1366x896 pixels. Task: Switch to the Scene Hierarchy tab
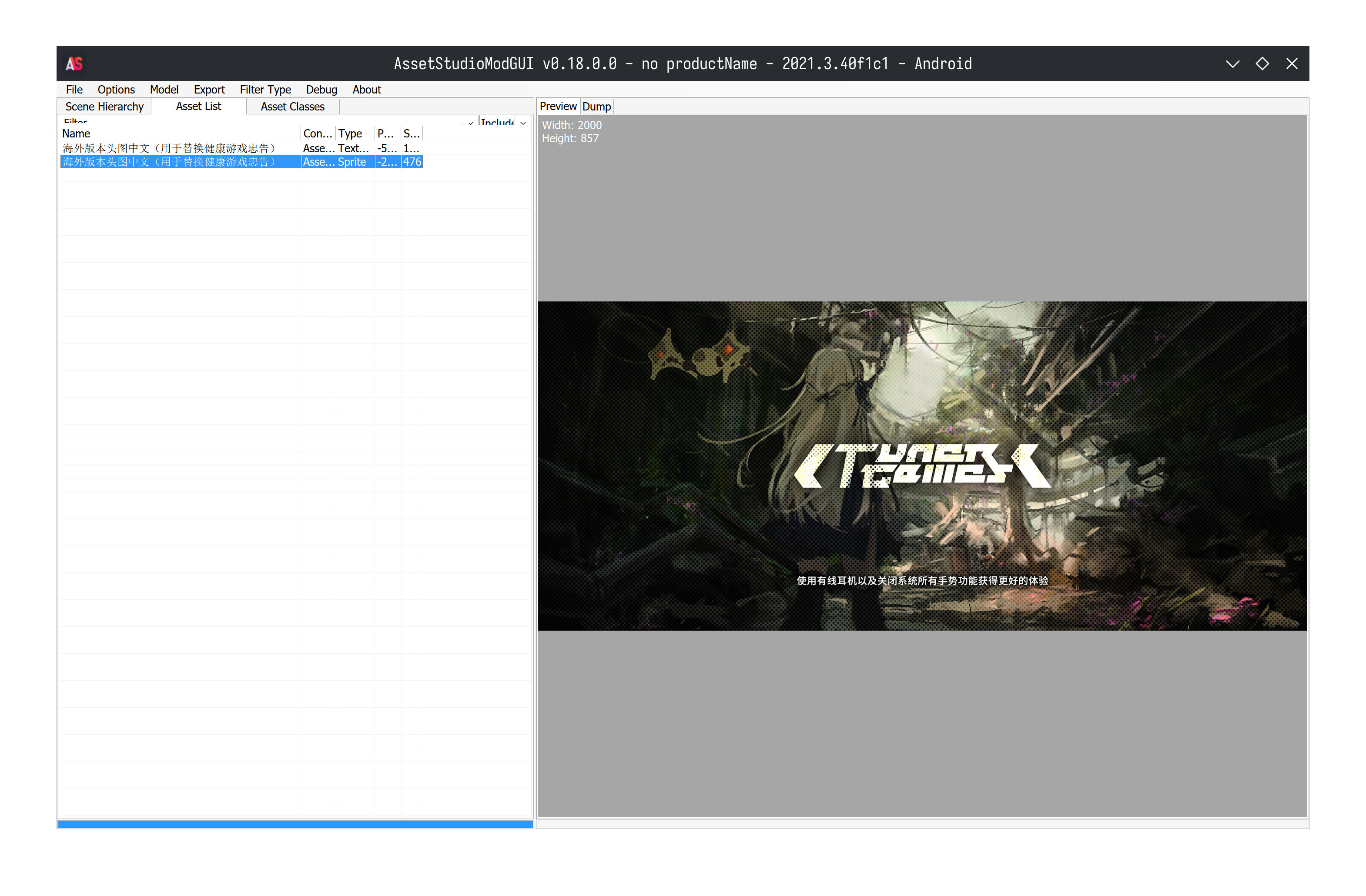pos(104,107)
